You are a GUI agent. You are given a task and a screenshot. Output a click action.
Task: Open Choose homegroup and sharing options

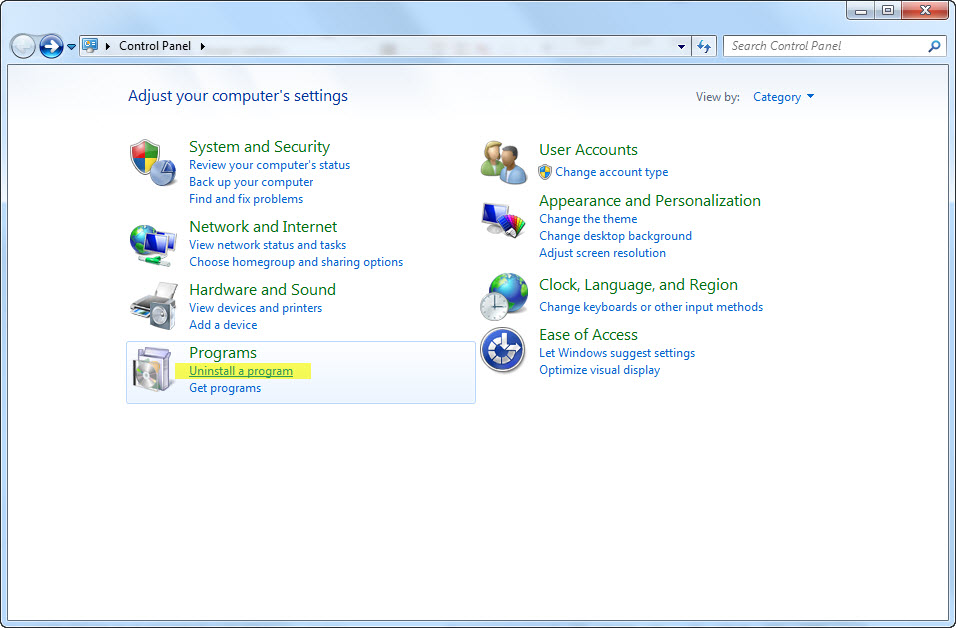296,262
